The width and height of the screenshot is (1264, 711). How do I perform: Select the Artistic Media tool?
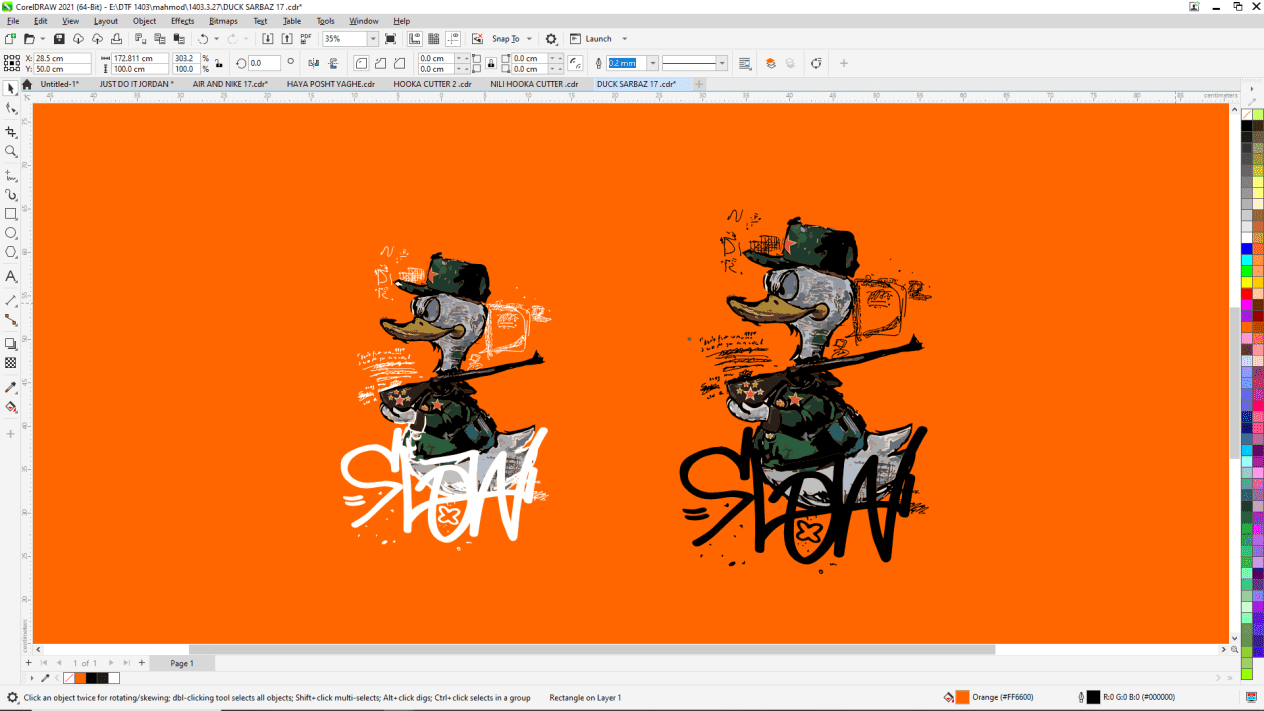[11, 195]
